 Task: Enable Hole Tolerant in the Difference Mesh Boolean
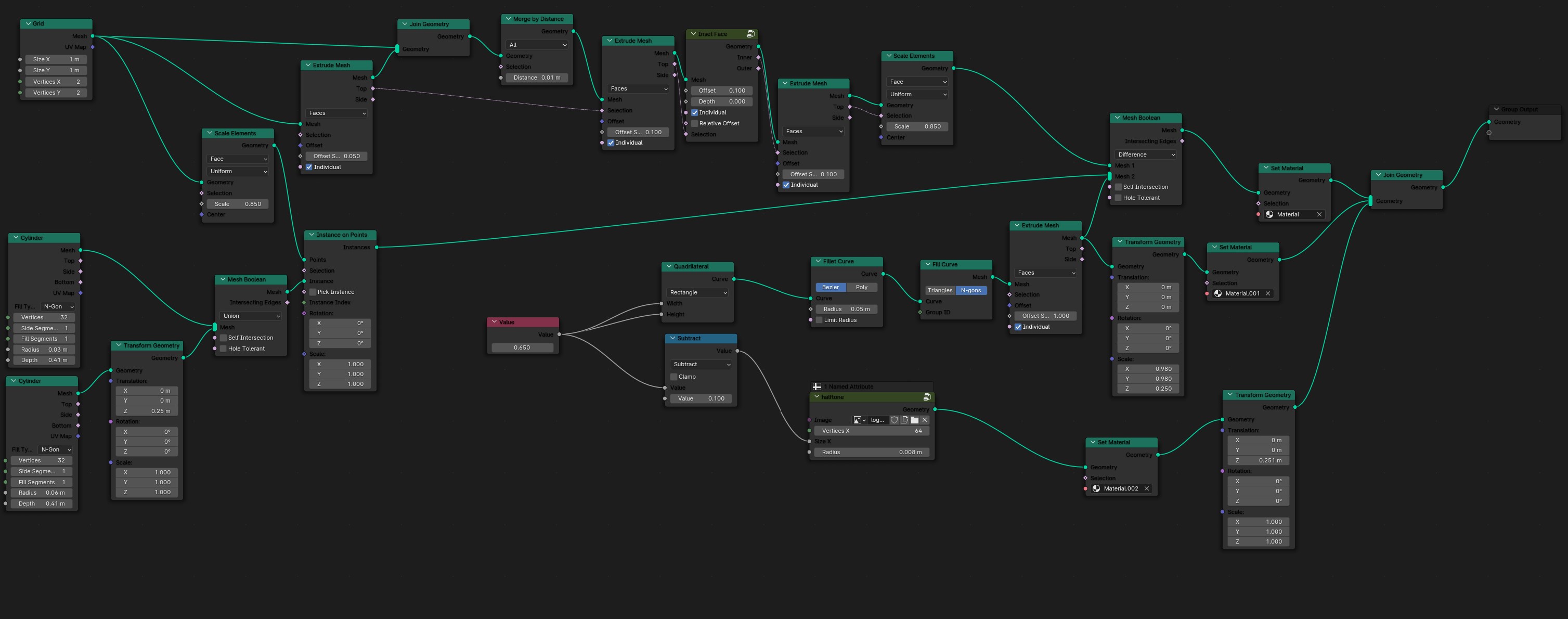[x=1118, y=198]
